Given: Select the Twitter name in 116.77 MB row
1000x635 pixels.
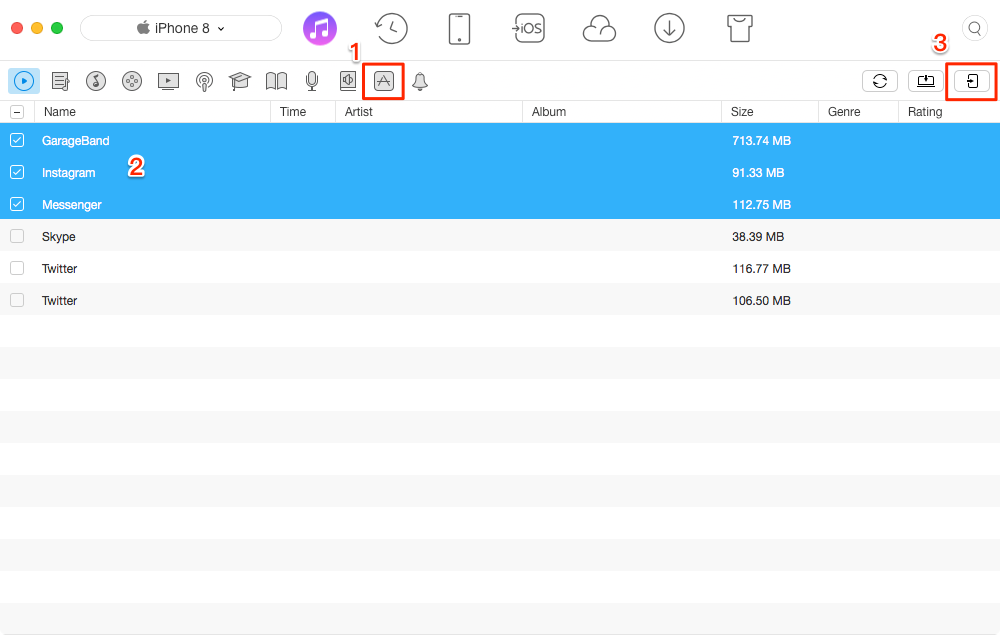Looking at the screenshot, I should click(x=59, y=268).
